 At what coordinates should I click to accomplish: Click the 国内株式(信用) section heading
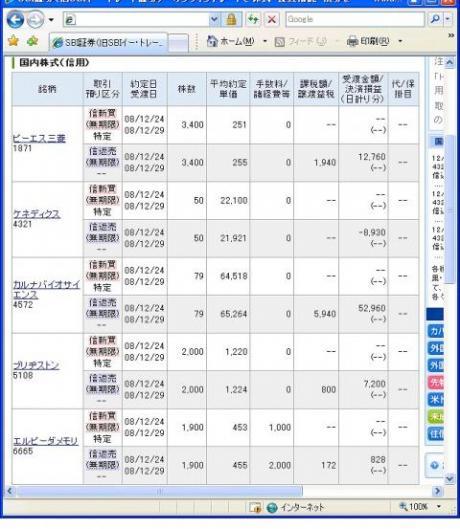pos(54,62)
